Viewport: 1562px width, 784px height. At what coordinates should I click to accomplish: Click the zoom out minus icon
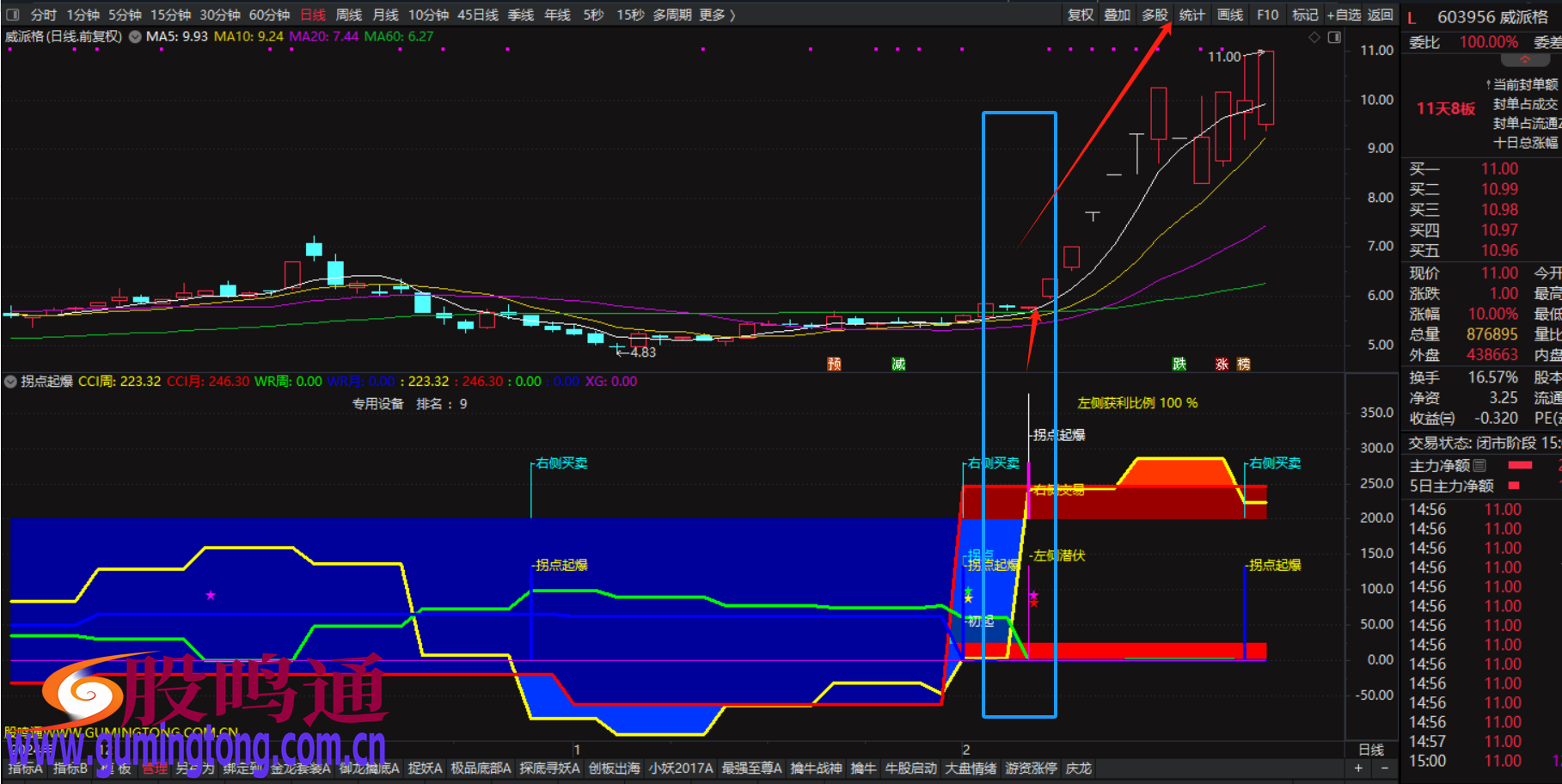click(x=1383, y=769)
